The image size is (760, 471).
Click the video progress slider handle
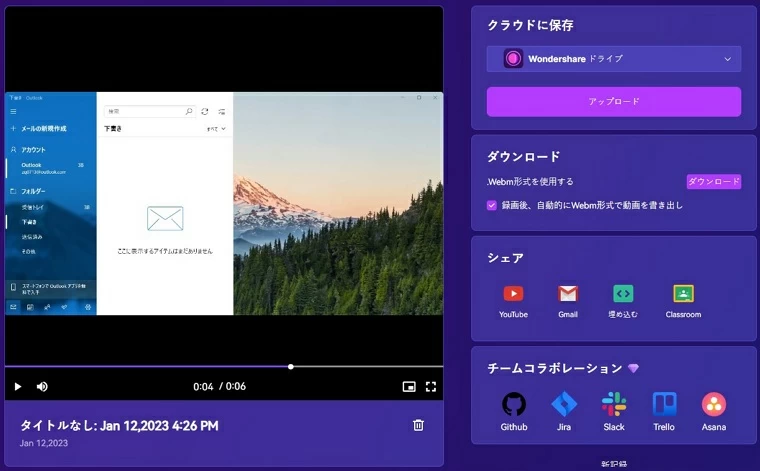point(291,367)
